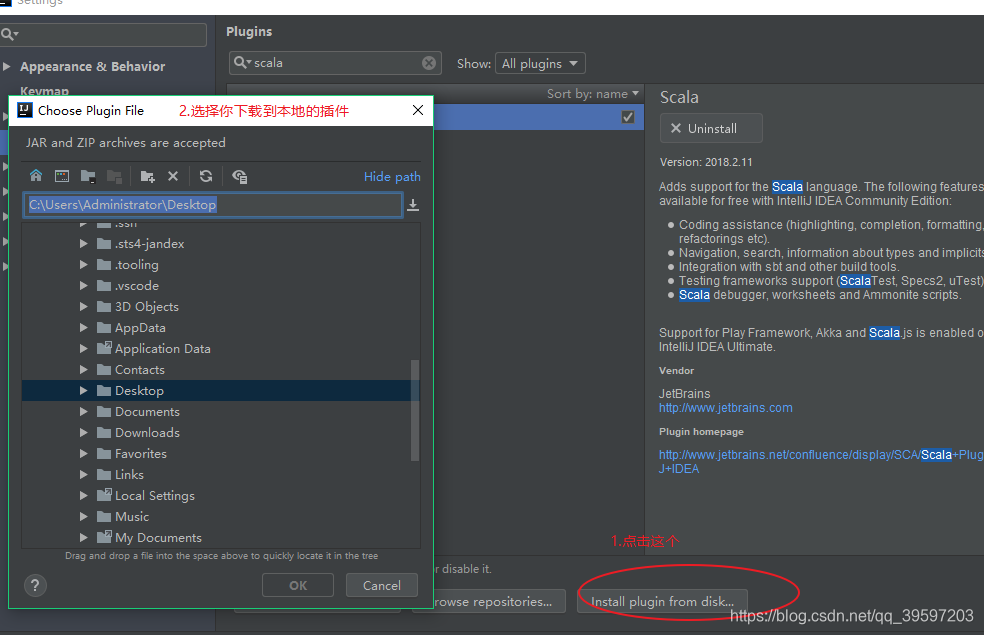Open the Scala plugin homepage link

(x=821, y=461)
